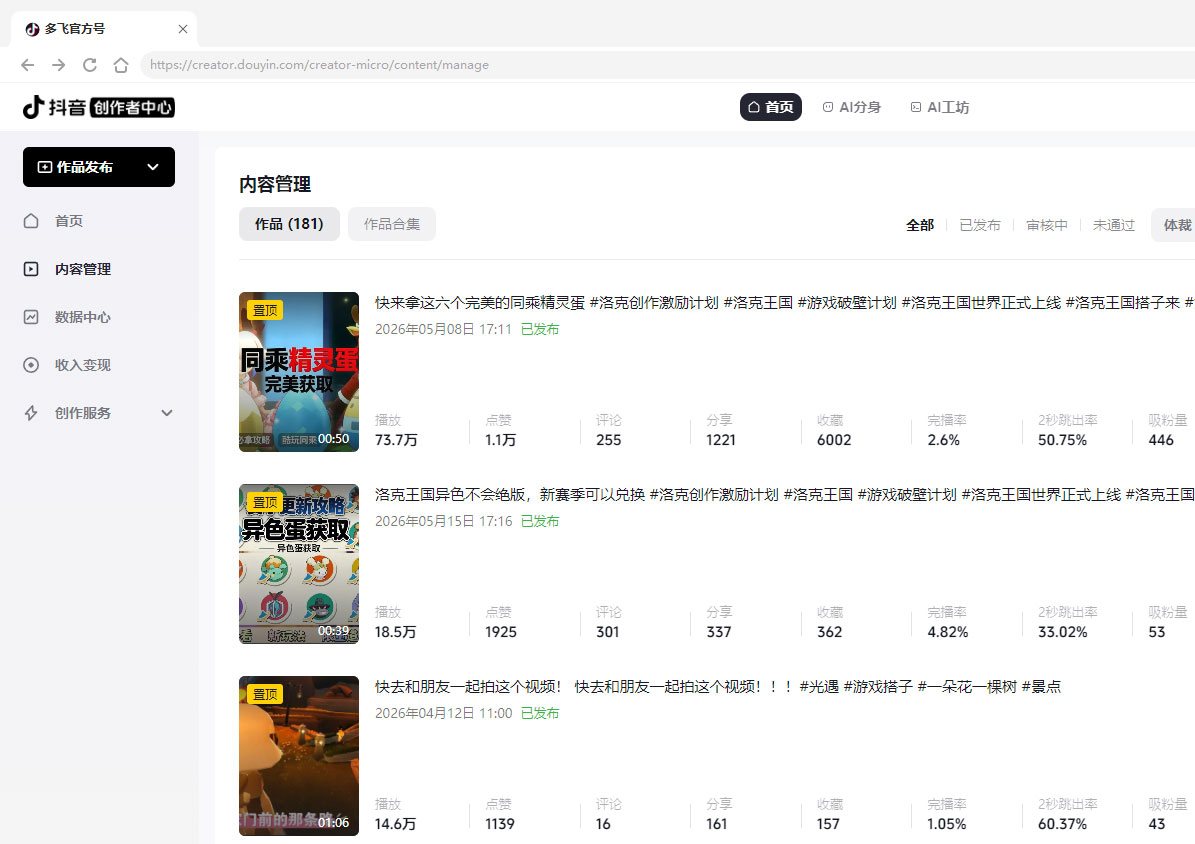The height and width of the screenshot is (844, 1195).
Task: Switch to the 作品合集 tab
Action: point(392,224)
